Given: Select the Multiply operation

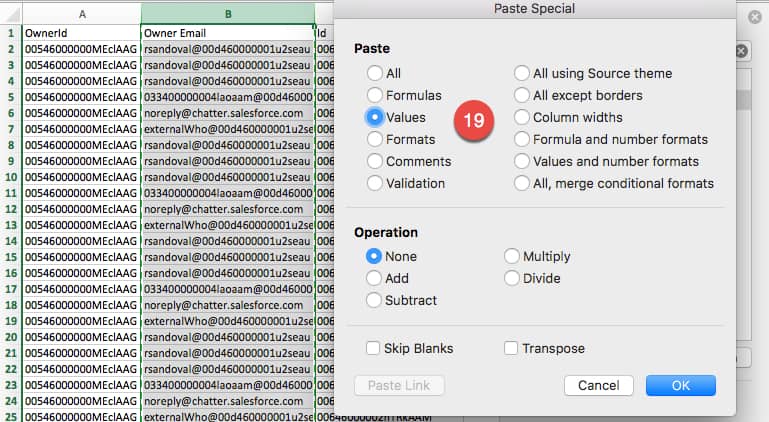Looking at the screenshot, I should pyautogui.click(x=513, y=256).
